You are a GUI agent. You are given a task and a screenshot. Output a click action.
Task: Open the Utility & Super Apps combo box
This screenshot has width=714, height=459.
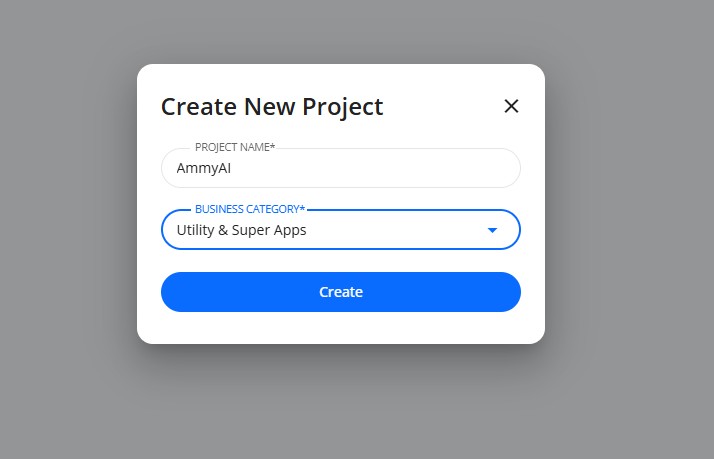pos(340,230)
